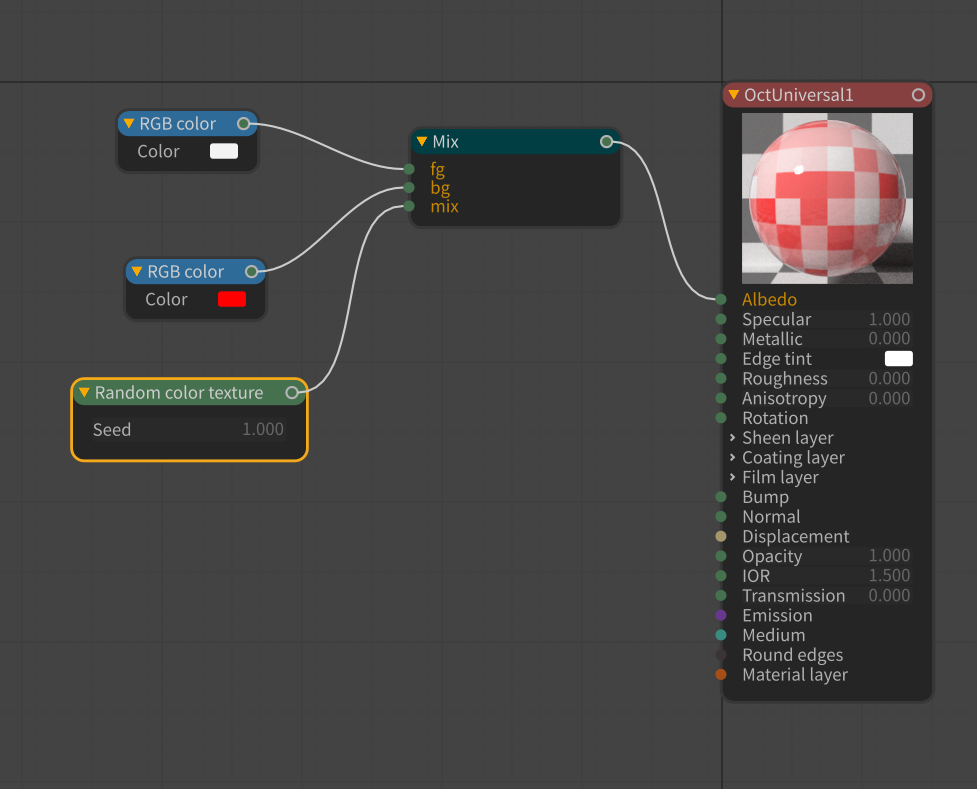Click the Transmission value field
Viewport: 977px width, 789px height.
(x=827, y=595)
